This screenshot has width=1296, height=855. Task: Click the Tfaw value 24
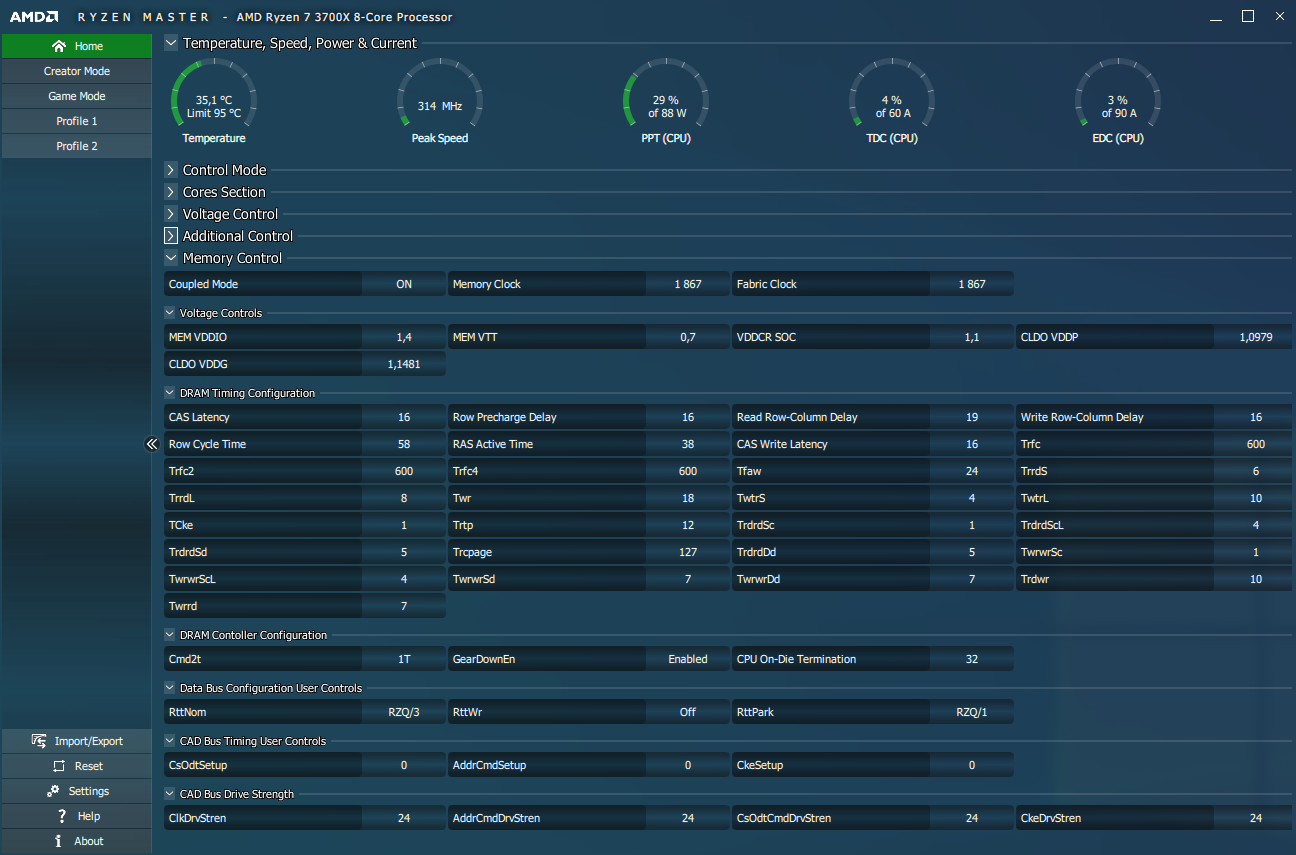click(972, 471)
